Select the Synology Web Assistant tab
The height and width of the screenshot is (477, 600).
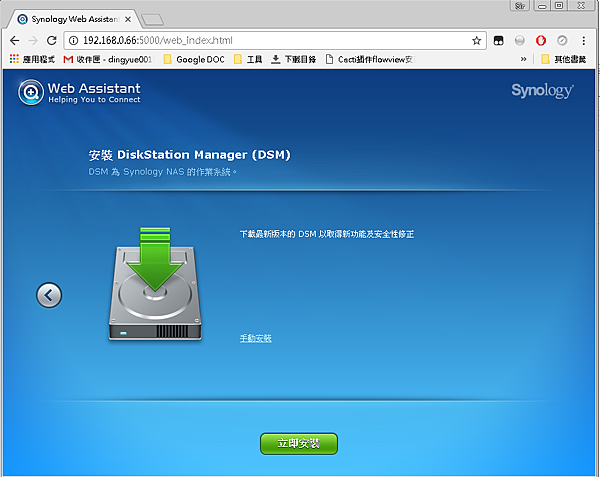point(73,19)
